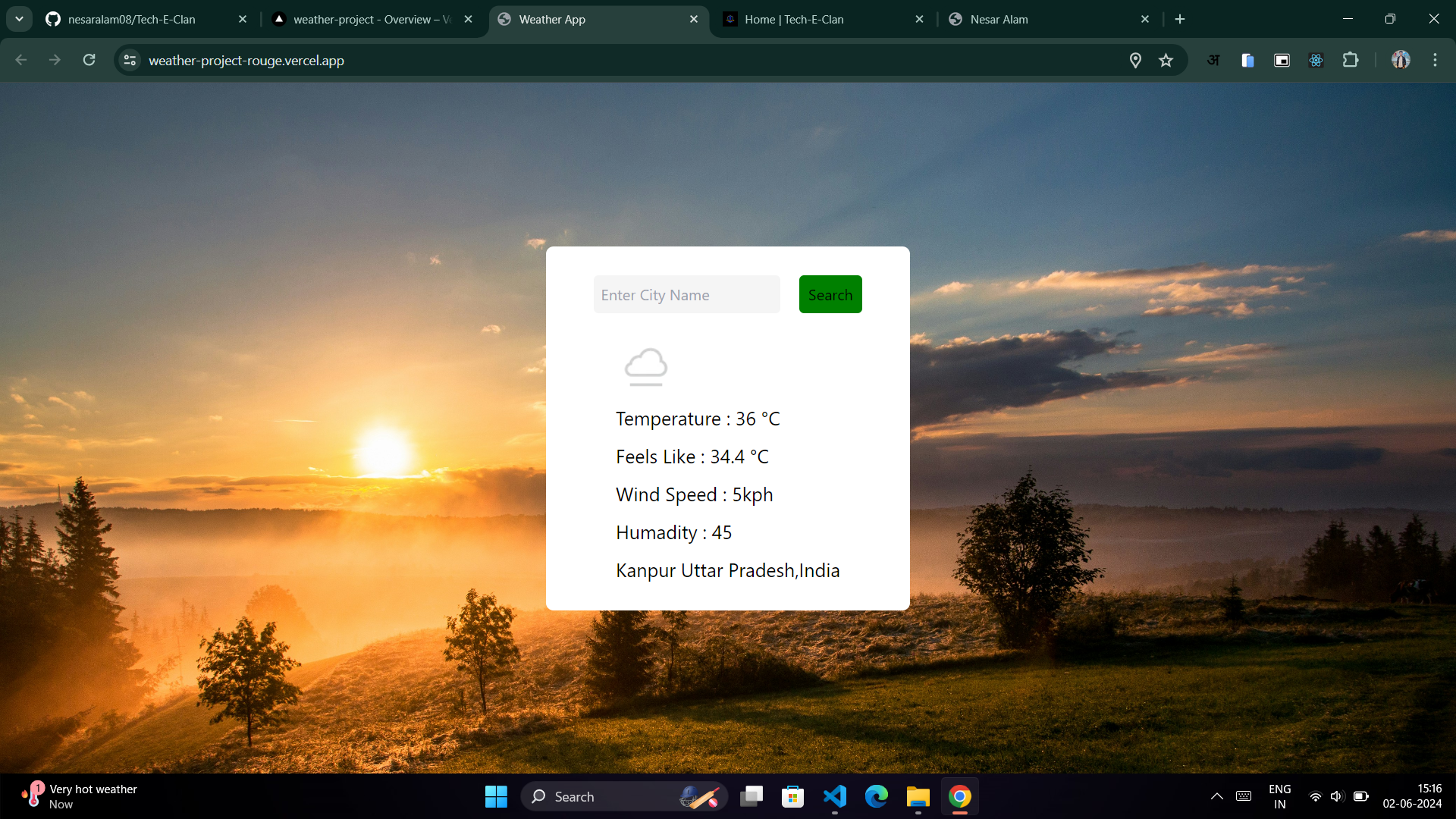Open Visual Studio Code from taskbar
The height and width of the screenshot is (819, 1456).
click(x=835, y=796)
